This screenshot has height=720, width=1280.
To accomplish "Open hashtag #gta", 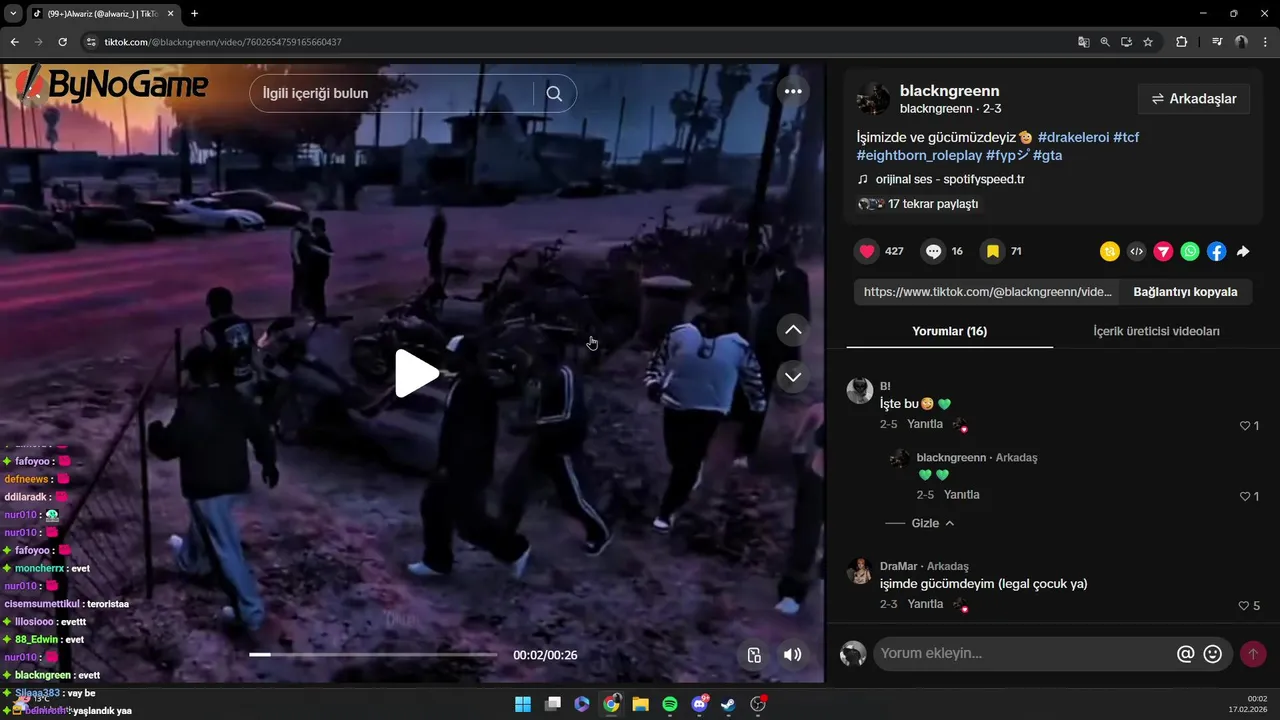I will (x=1047, y=156).
